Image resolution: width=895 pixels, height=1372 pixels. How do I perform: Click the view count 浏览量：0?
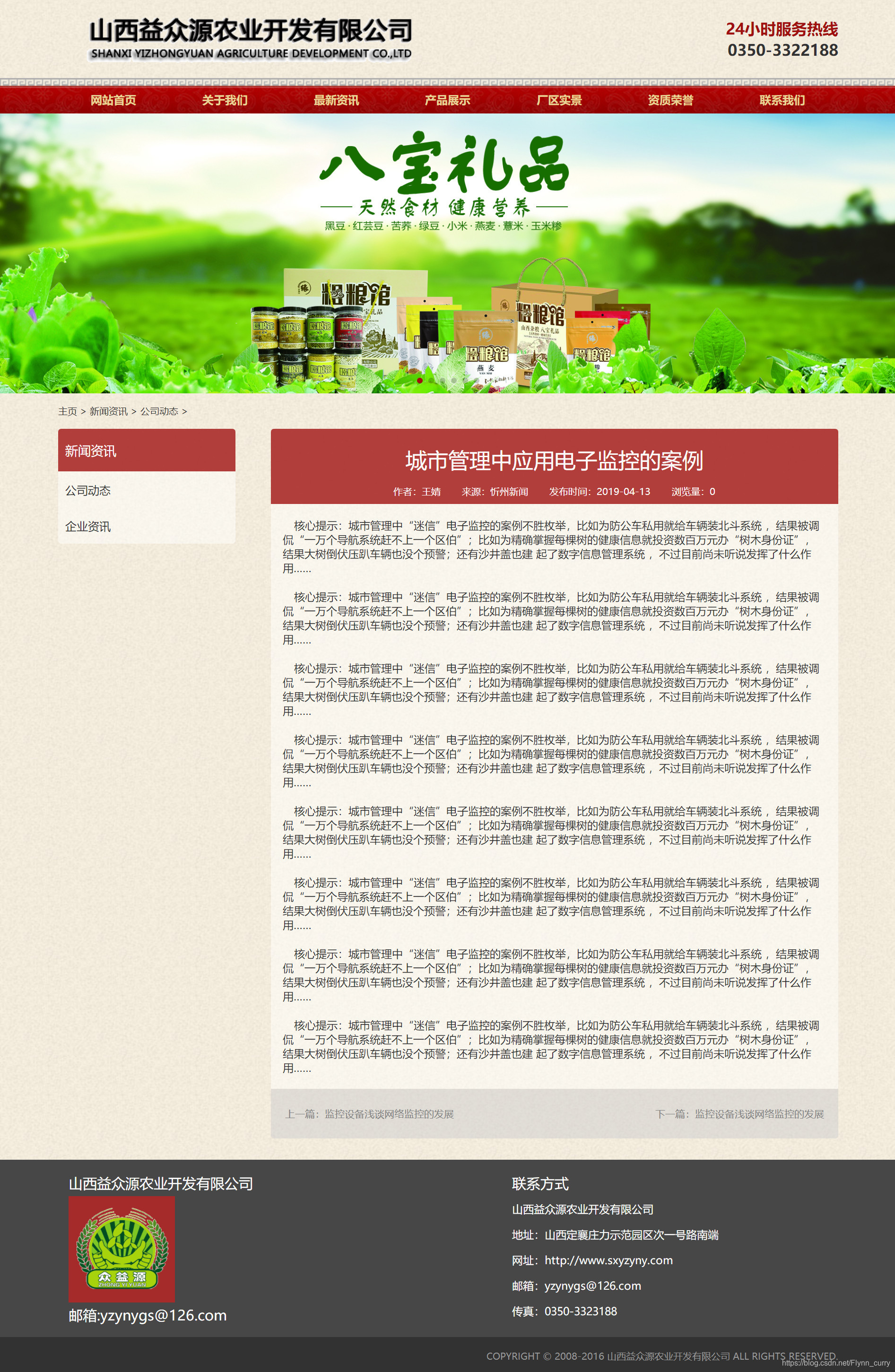[x=693, y=492]
